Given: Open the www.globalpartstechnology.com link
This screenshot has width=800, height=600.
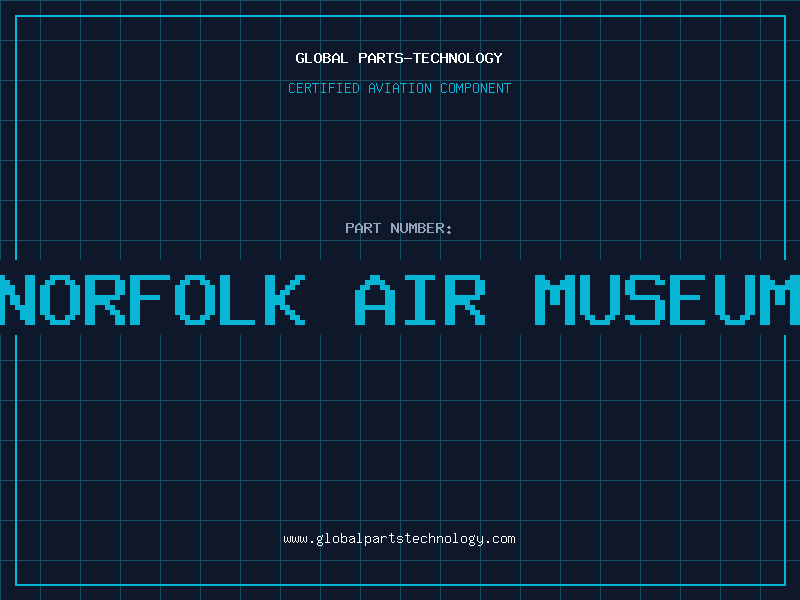Looking at the screenshot, I should tap(399, 539).
